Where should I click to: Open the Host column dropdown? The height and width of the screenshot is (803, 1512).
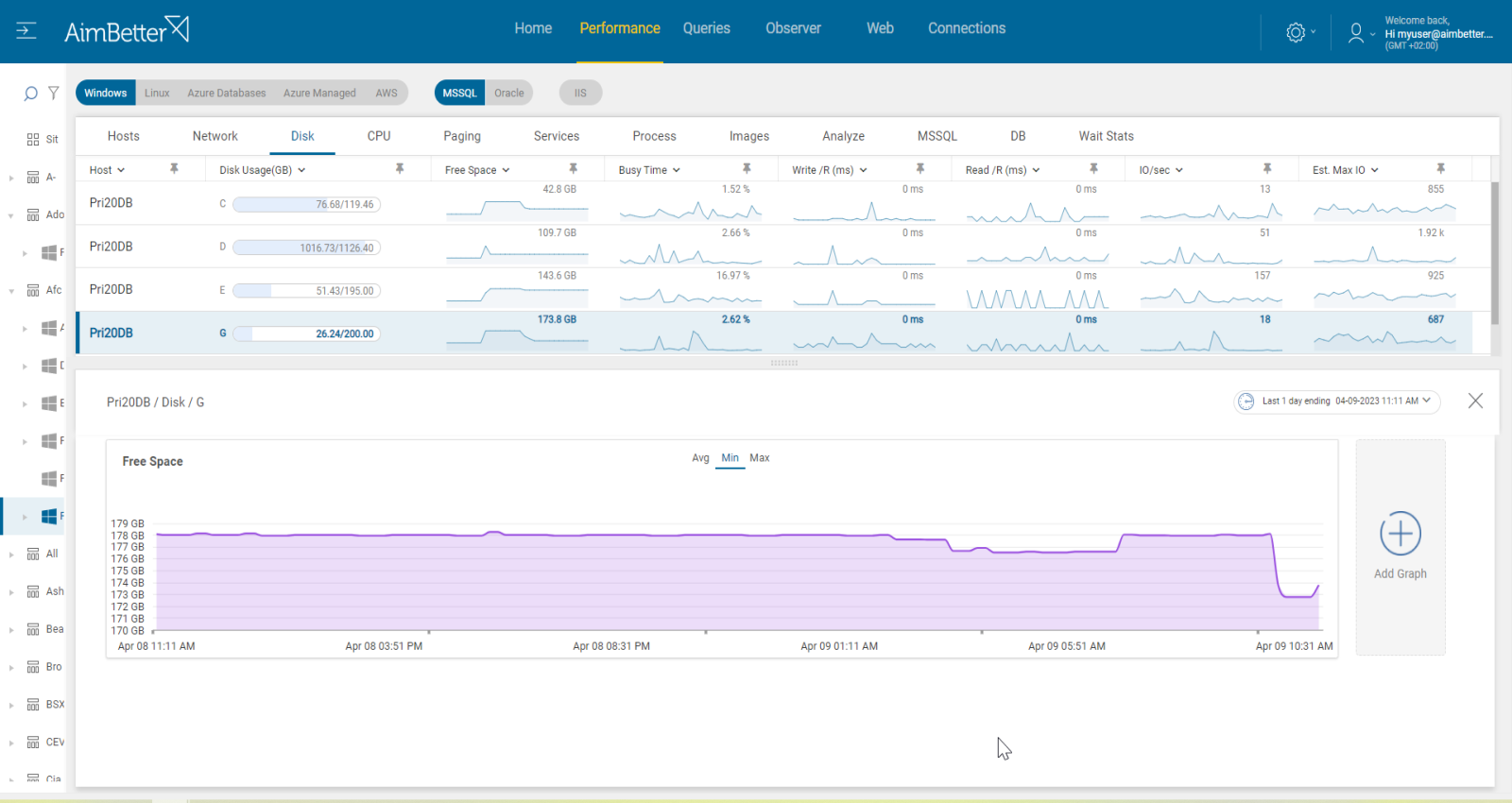coord(121,171)
